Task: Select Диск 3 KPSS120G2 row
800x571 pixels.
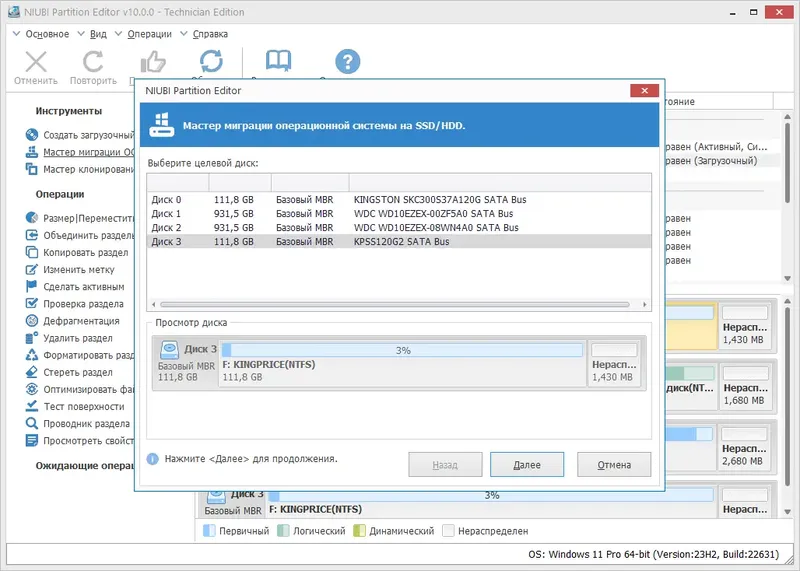Action: click(x=399, y=241)
